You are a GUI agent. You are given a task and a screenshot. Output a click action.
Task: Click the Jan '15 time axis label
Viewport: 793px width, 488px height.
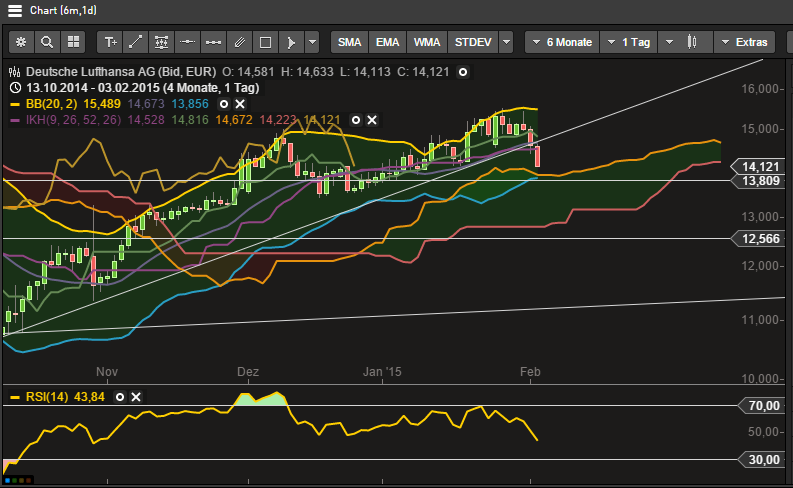click(382, 372)
